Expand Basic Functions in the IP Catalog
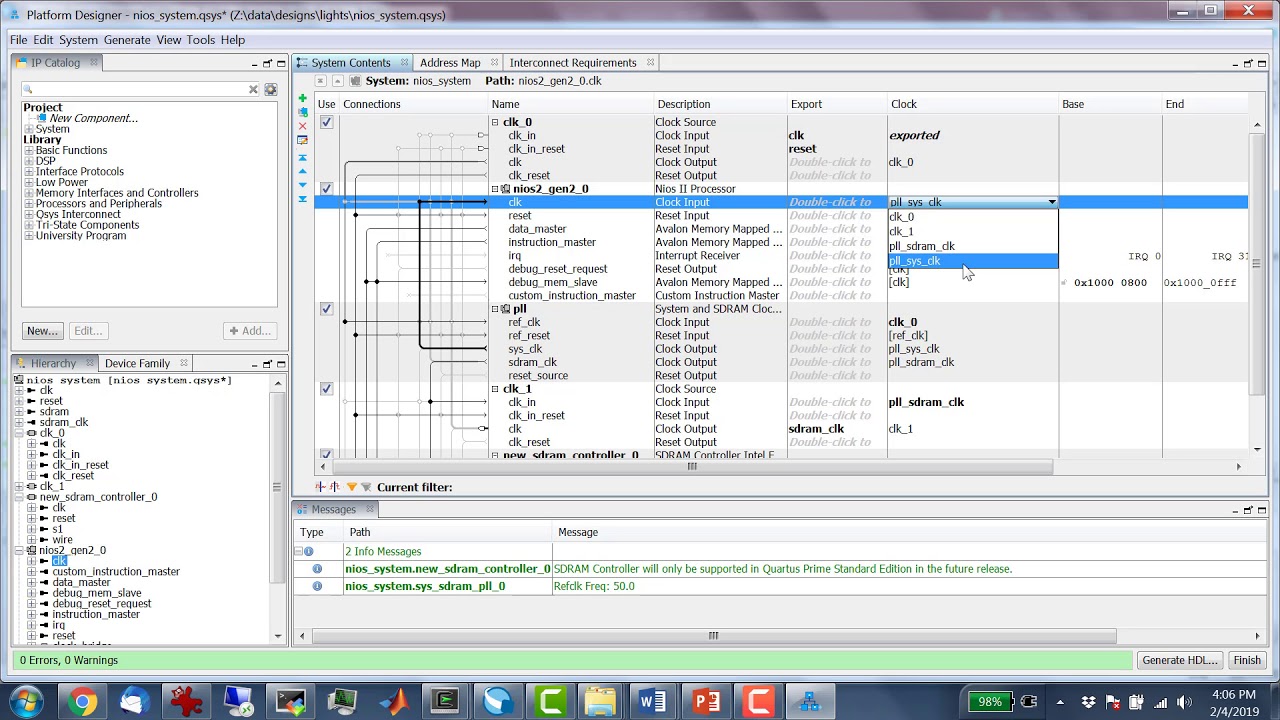This screenshot has height=720, width=1280. (29, 150)
